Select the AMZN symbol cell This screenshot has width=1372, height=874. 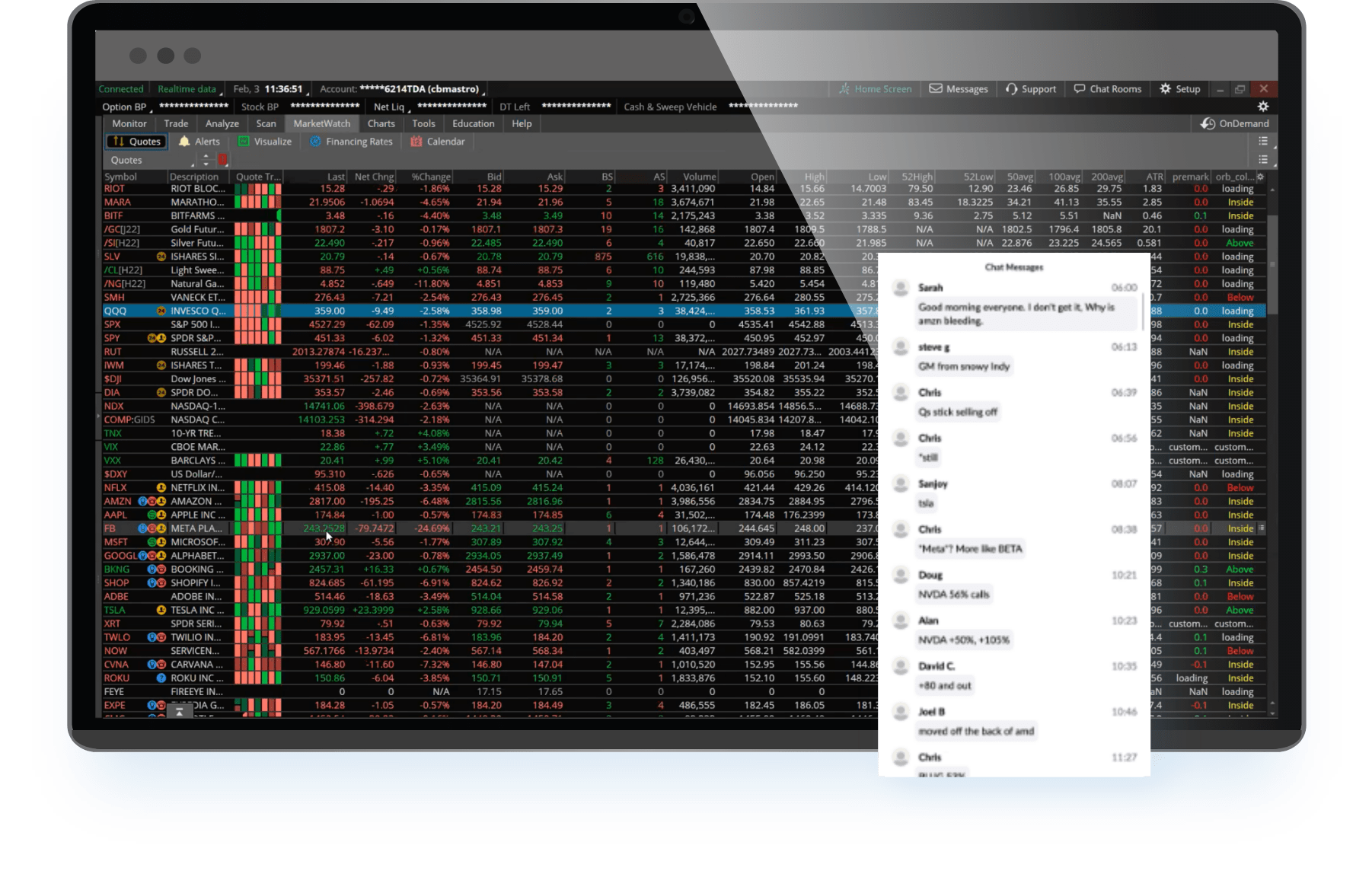[x=117, y=502]
